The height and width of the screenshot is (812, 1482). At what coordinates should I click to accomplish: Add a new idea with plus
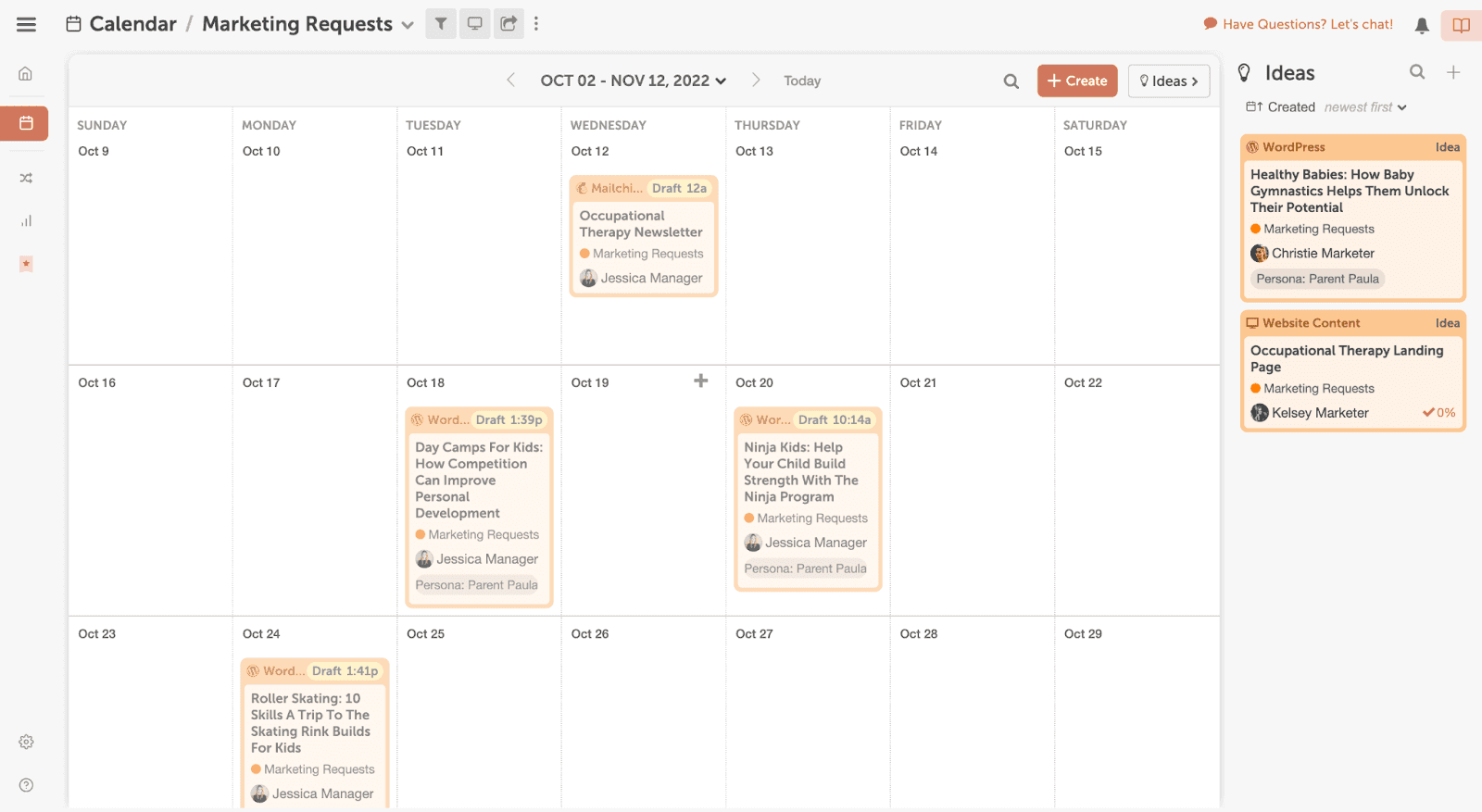pyautogui.click(x=1453, y=72)
